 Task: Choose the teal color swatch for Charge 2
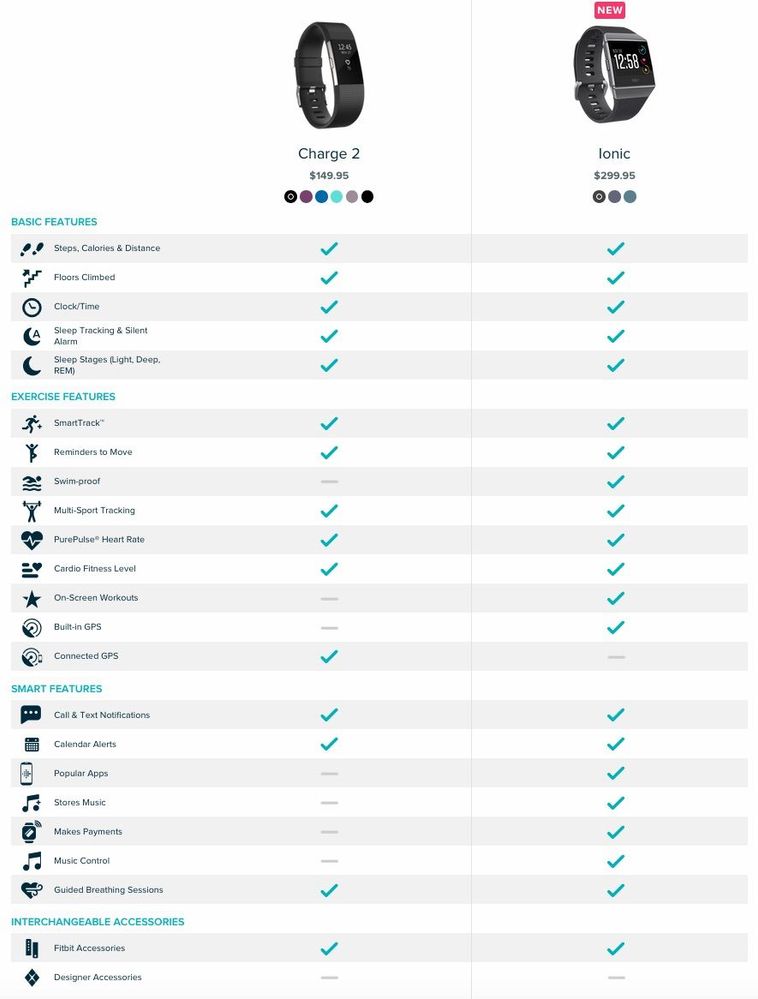click(336, 197)
